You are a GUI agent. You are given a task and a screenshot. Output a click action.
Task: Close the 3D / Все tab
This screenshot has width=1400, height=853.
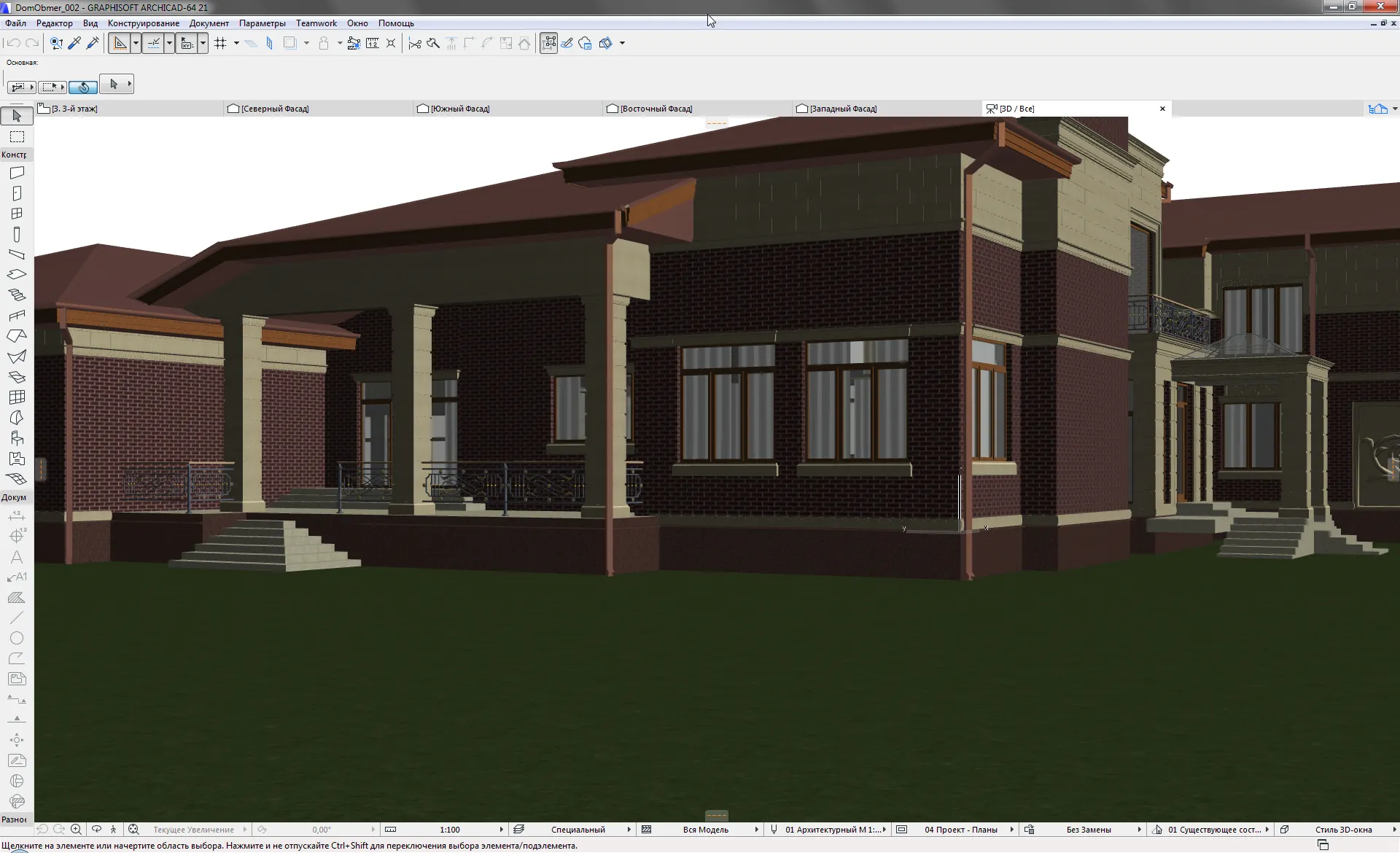(1162, 109)
